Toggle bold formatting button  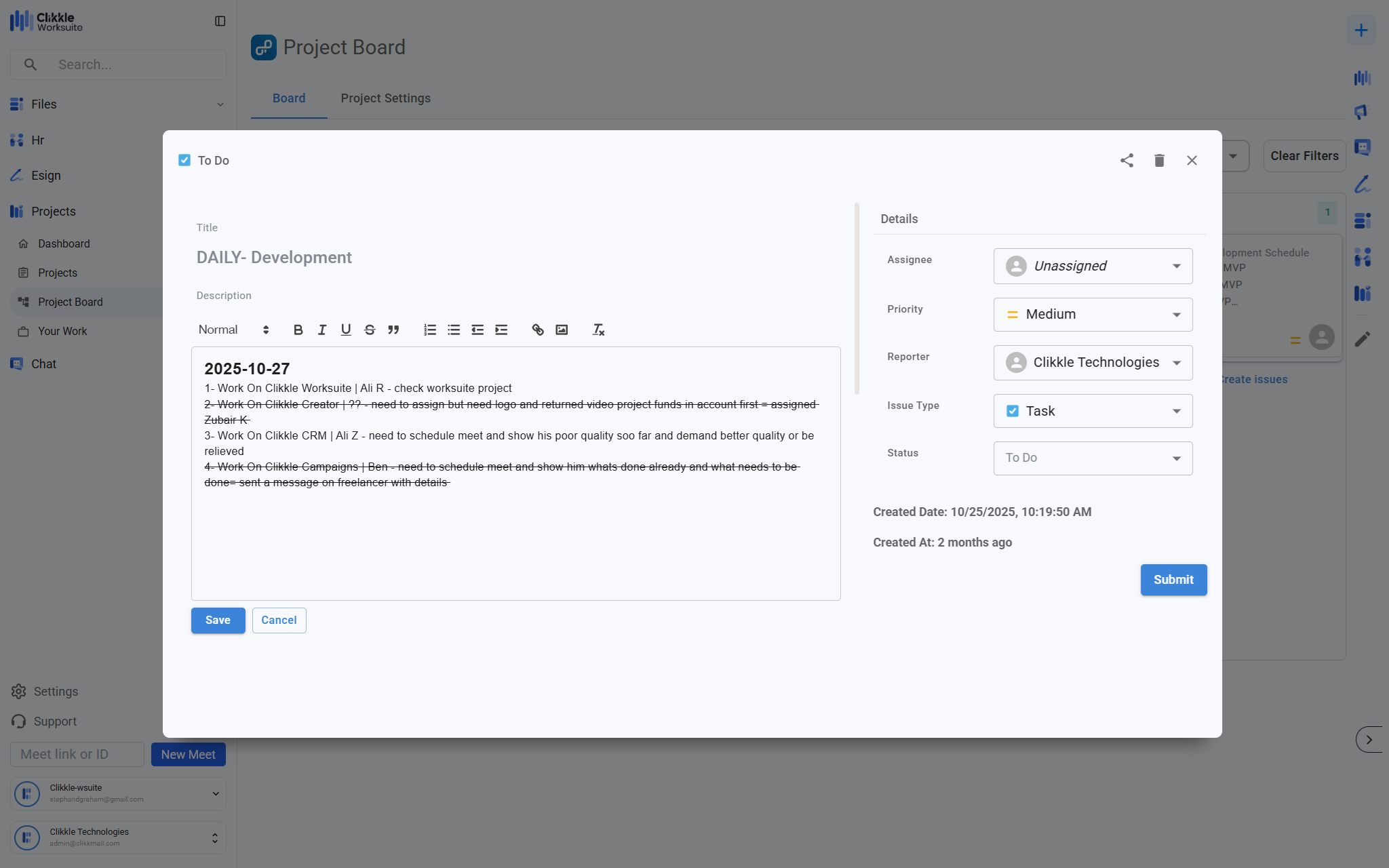298,330
